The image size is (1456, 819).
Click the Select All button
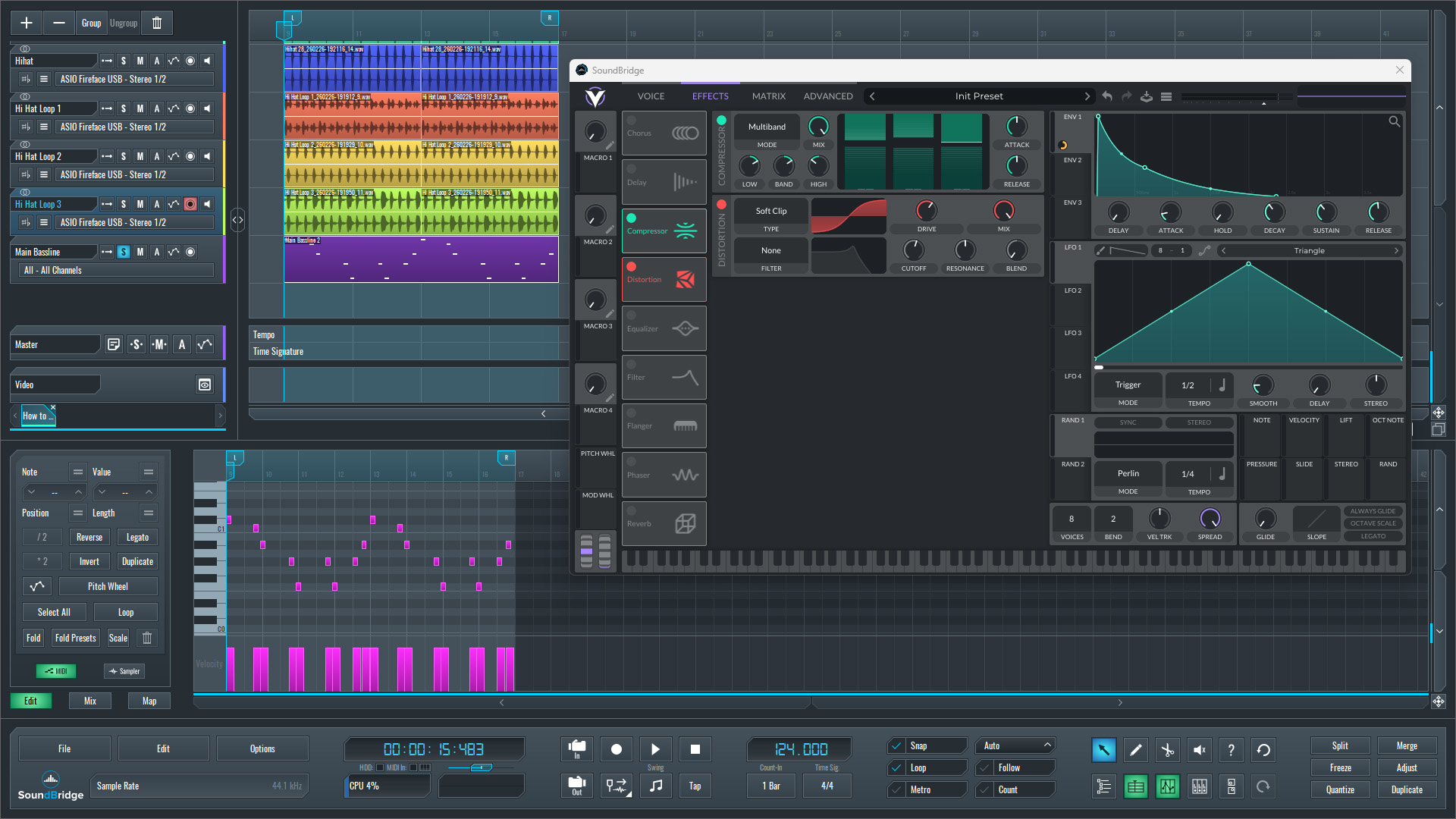pos(54,612)
